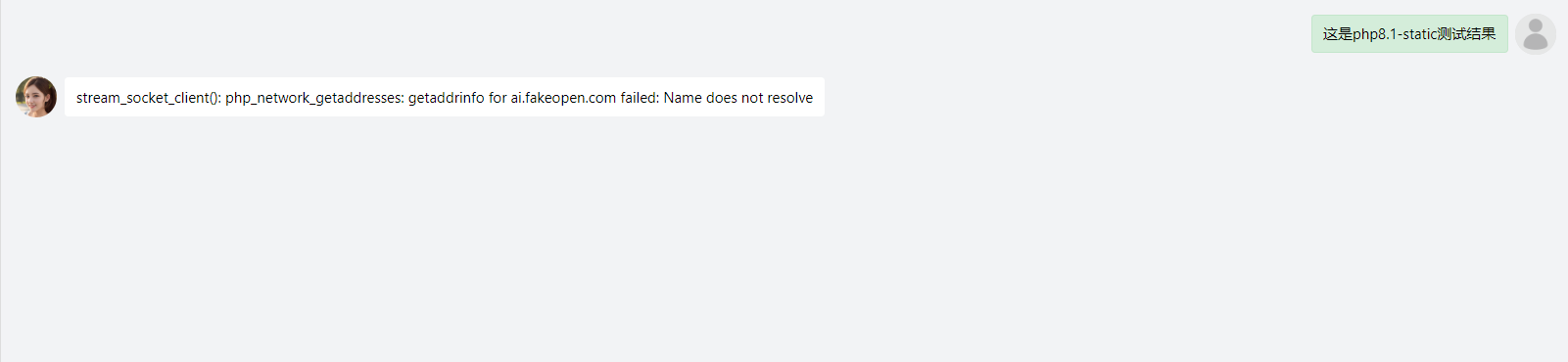Image resolution: width=1568 pixels, height=362 pixels.
Task: Click the stream_socket_client() text
Action: [149, 98]
